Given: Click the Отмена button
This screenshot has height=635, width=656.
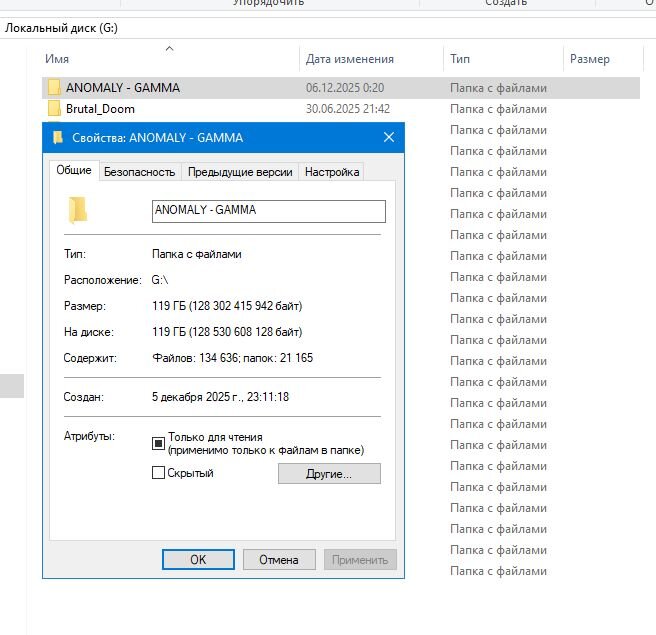Looking at the screenshot, I should coord(279,559).
